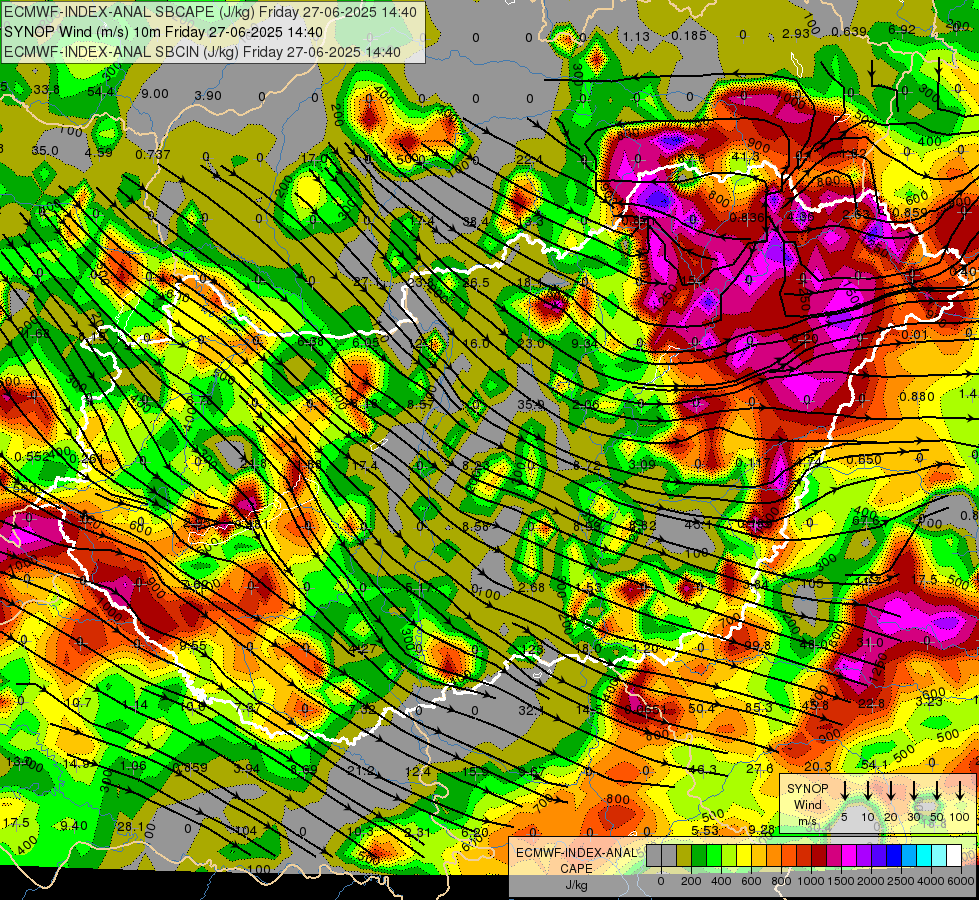Click the 26.5 value on the map
Screen dimensions: 979x900
(476, 283)
